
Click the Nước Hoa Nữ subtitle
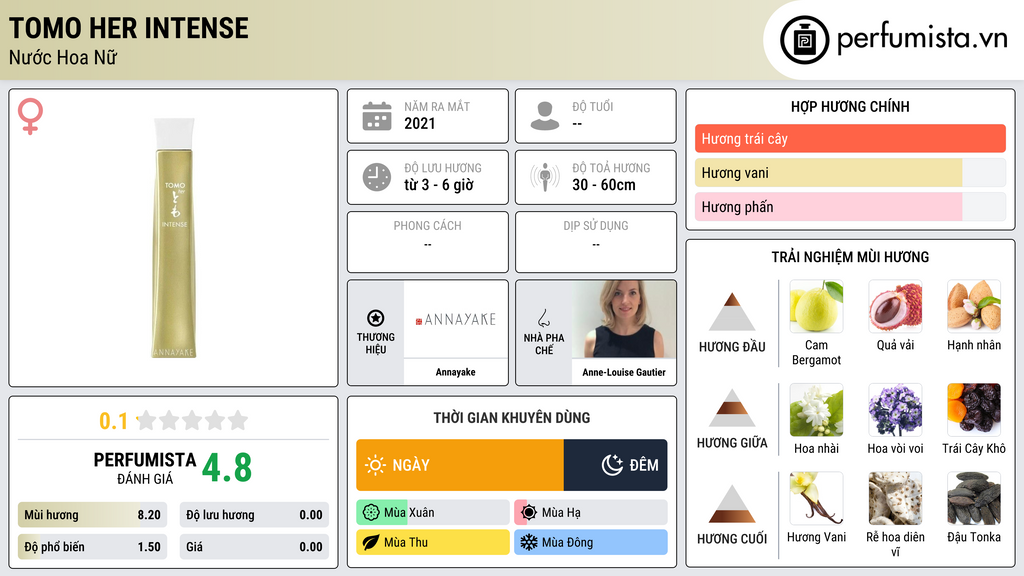[x=63, y=57]
